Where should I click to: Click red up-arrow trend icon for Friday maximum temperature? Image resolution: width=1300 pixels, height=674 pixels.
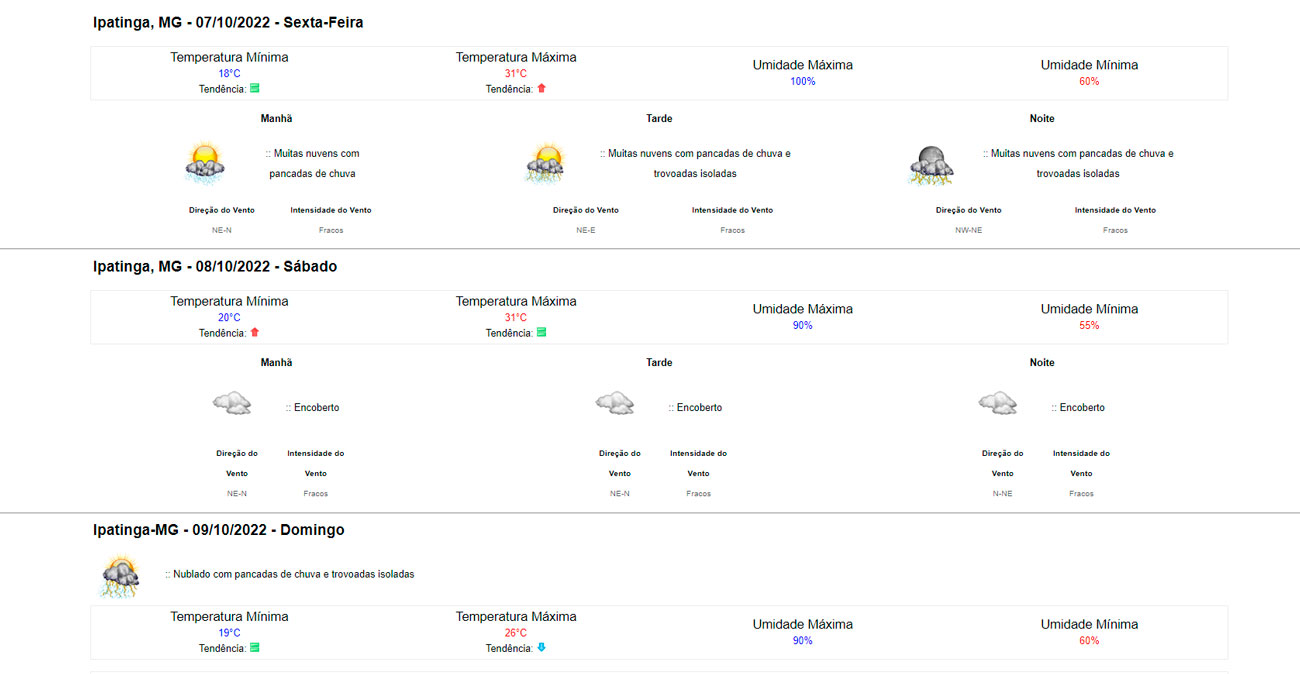pos(541,89)
